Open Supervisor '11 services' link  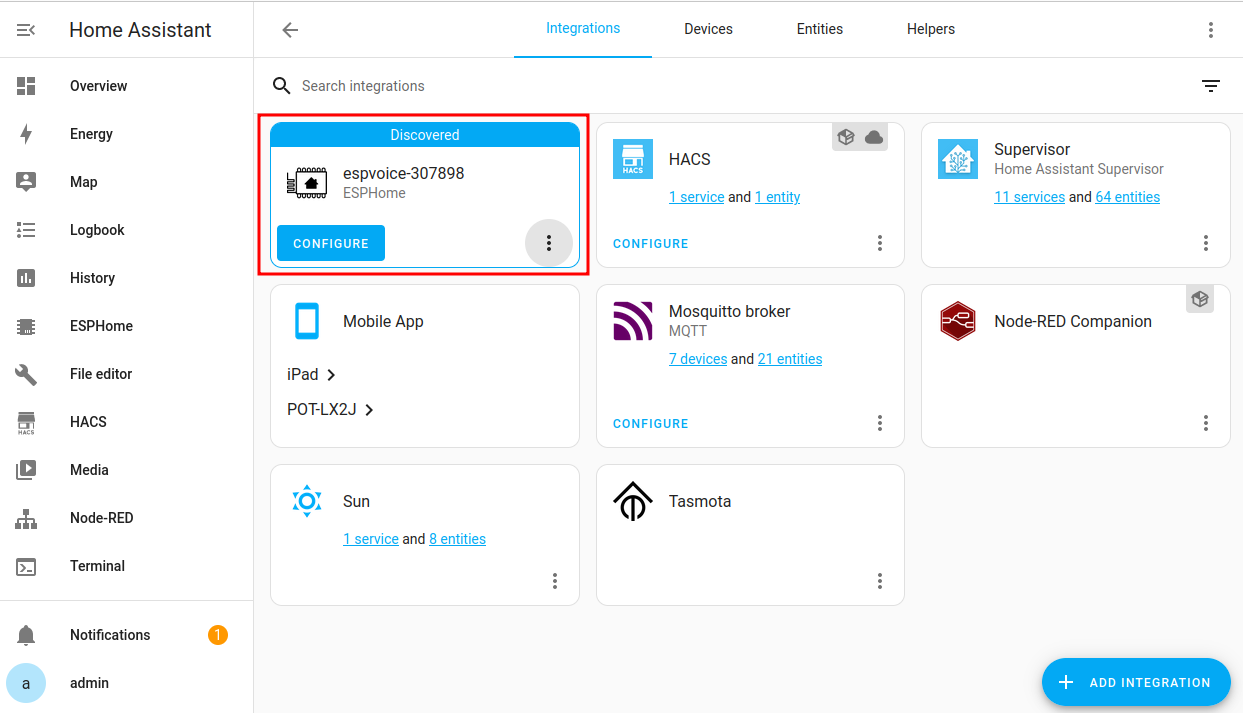click(x=1029, y=197)
